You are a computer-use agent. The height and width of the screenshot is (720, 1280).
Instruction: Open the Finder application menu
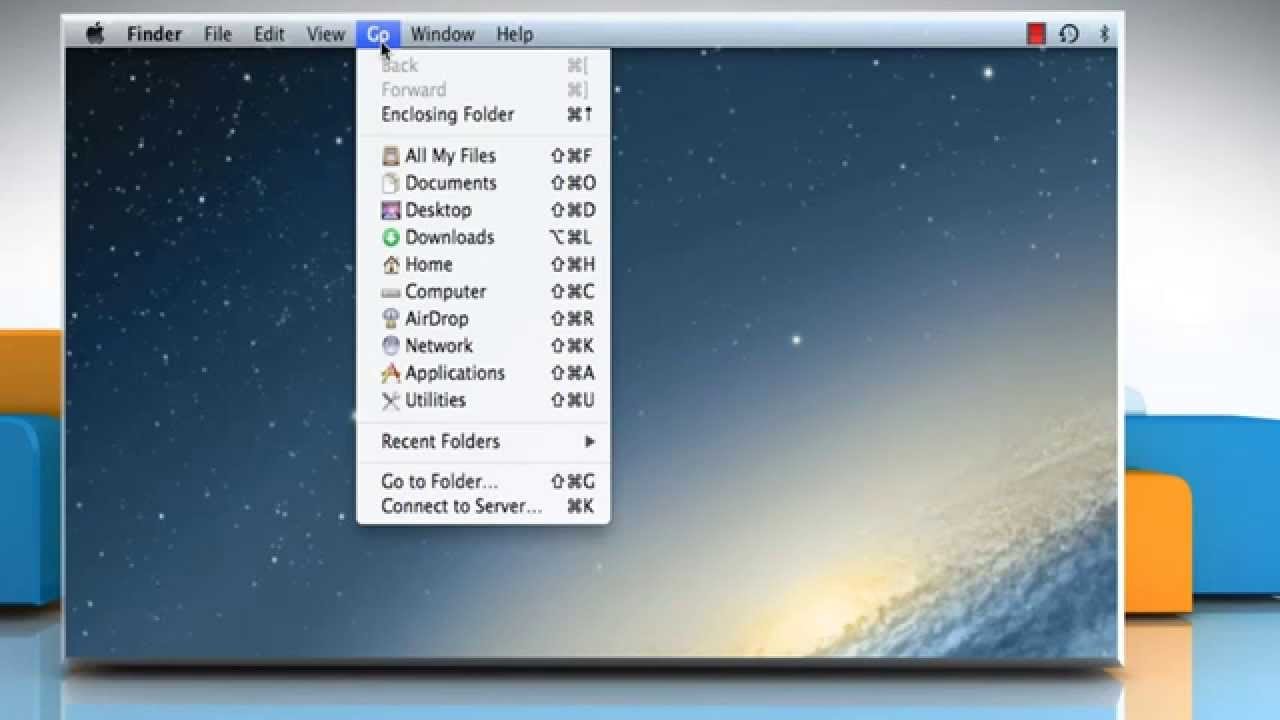point(154,34)
